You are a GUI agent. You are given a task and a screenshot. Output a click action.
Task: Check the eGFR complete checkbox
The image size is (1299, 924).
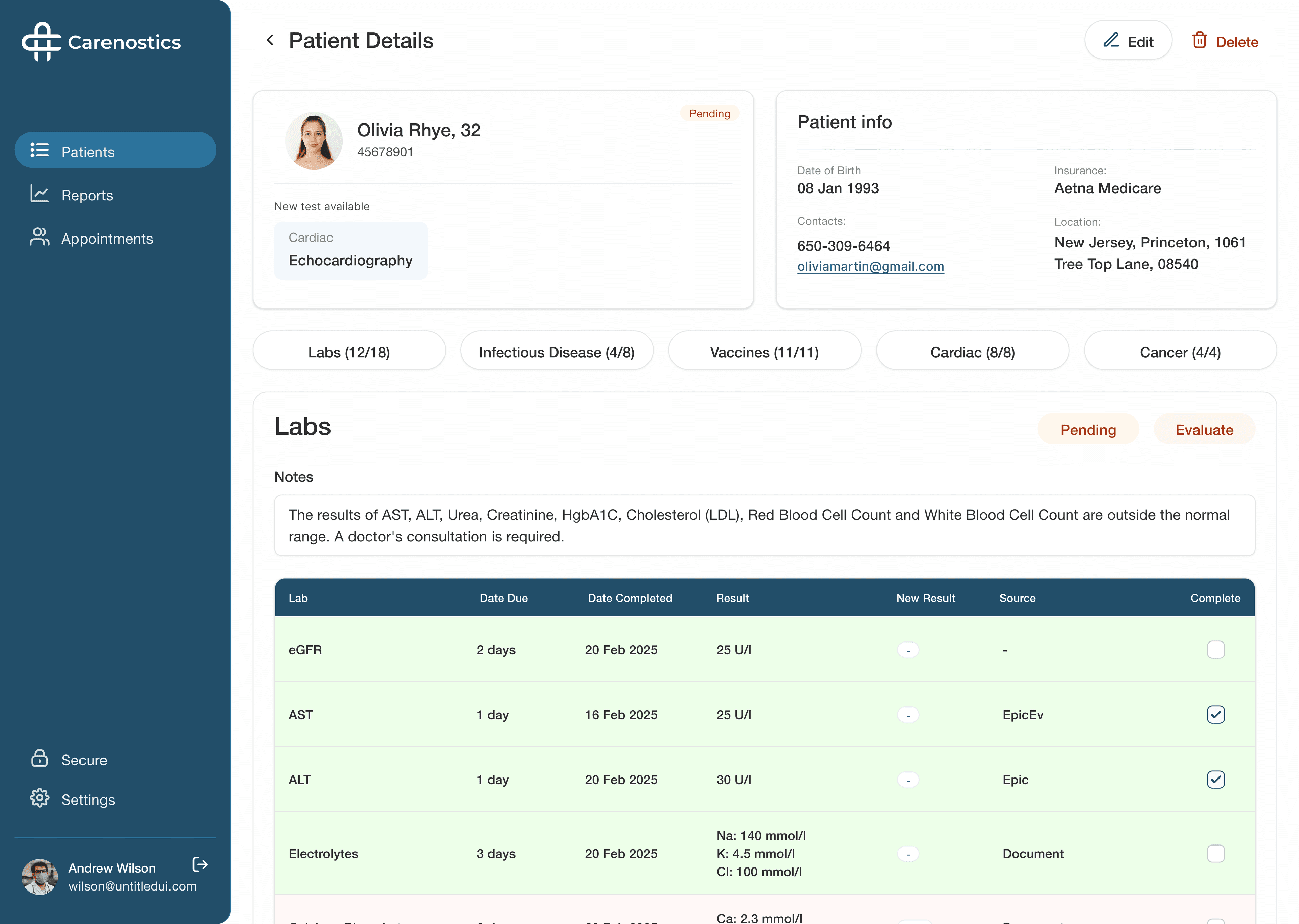coord(1215,649)
